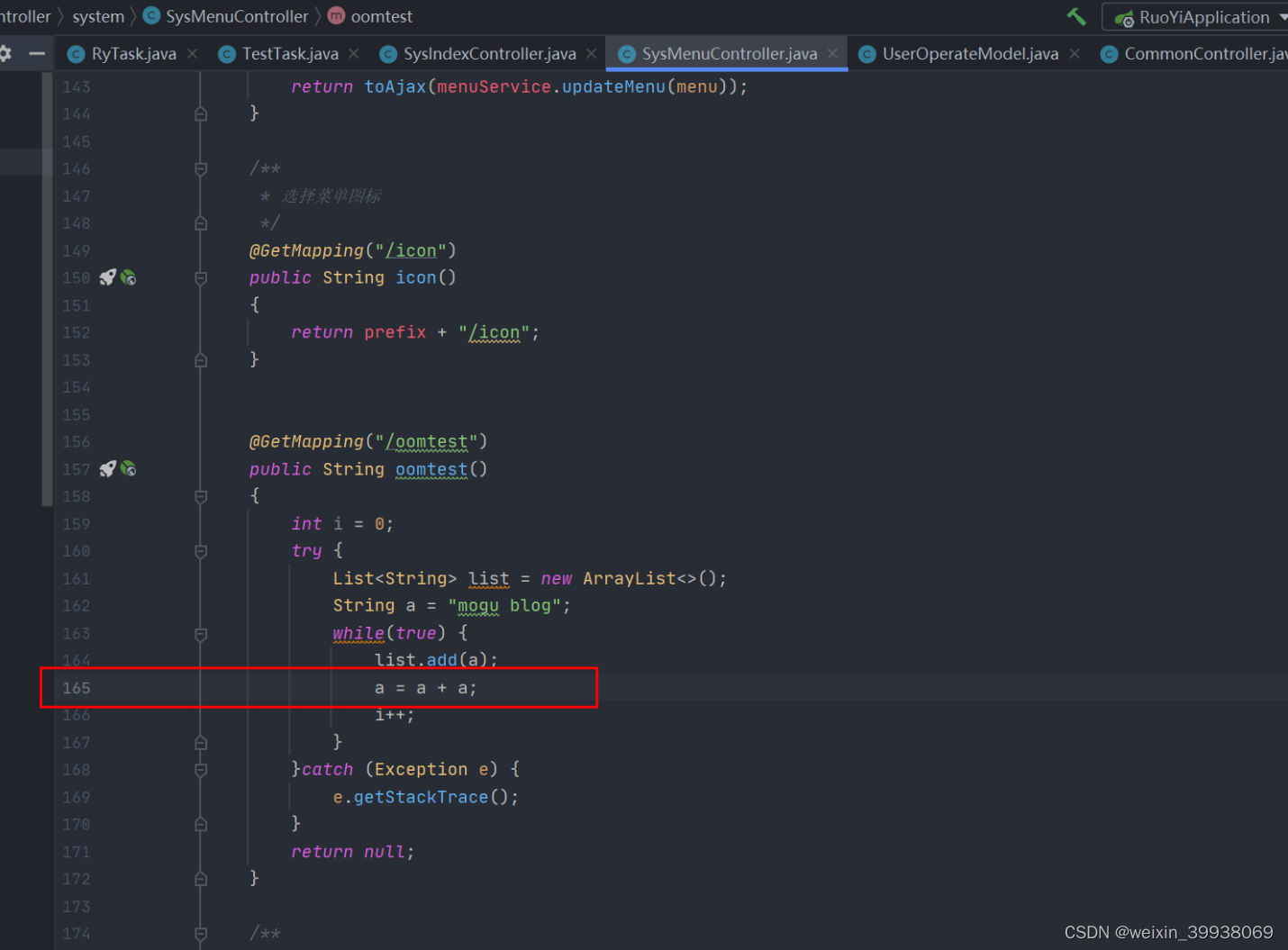
Task: Collapse the catch block at line 168
Action: (201, 770)
